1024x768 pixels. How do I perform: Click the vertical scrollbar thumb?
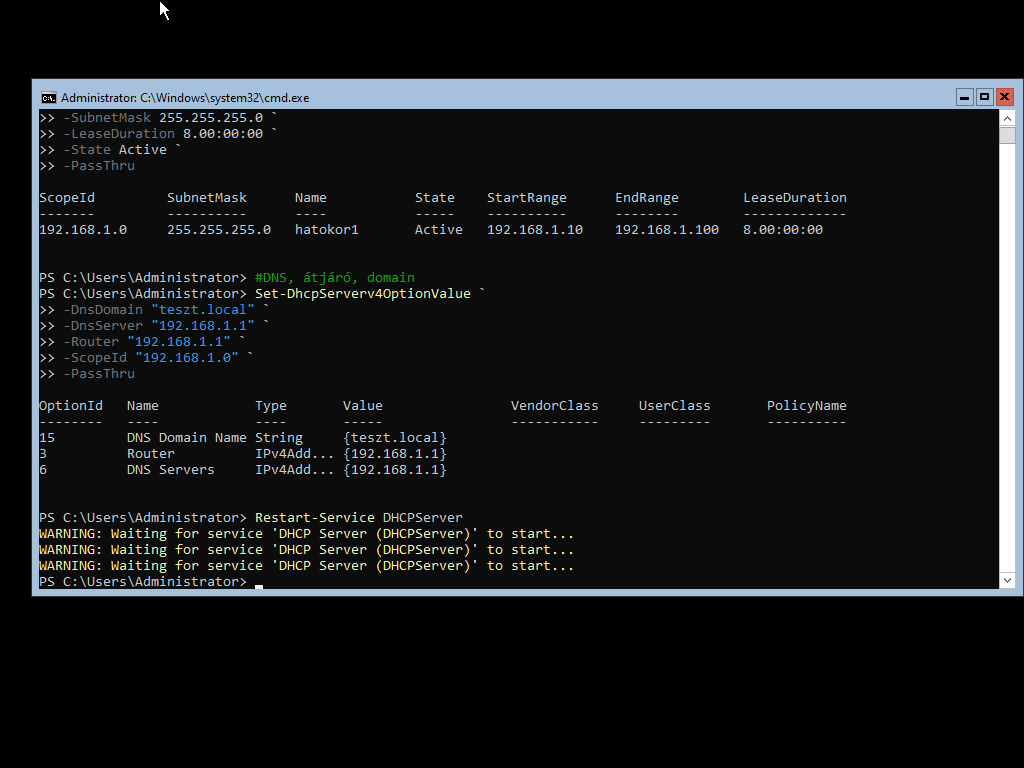point(1007,136)
